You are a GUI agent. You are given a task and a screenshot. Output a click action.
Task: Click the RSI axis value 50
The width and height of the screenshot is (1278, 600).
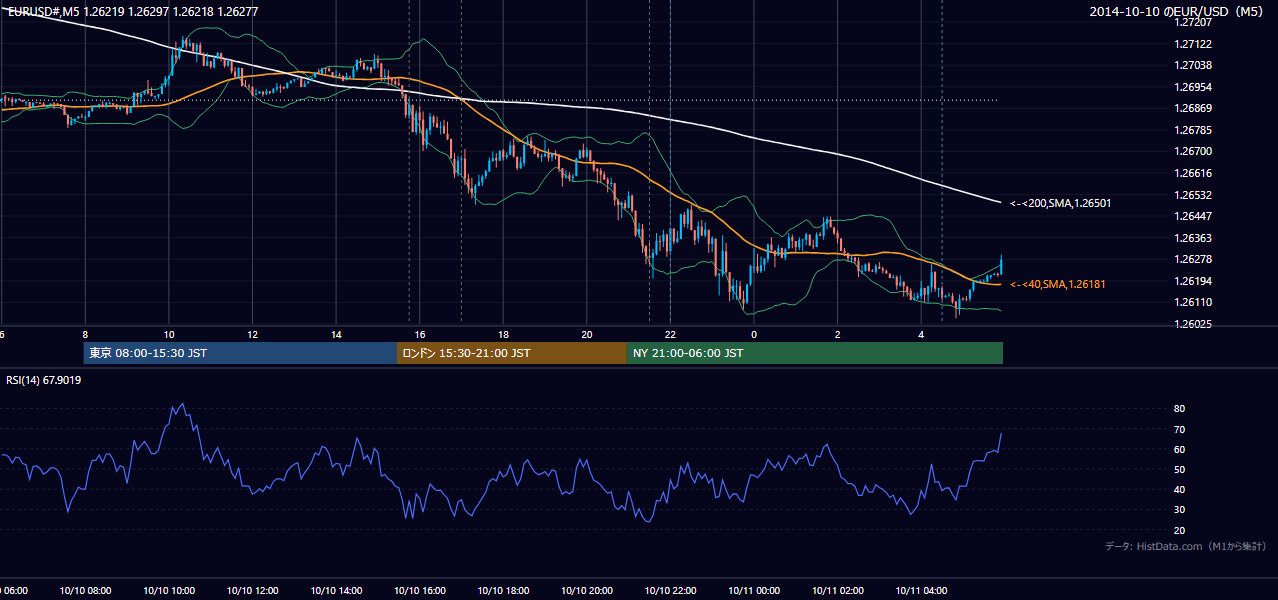1180,469
